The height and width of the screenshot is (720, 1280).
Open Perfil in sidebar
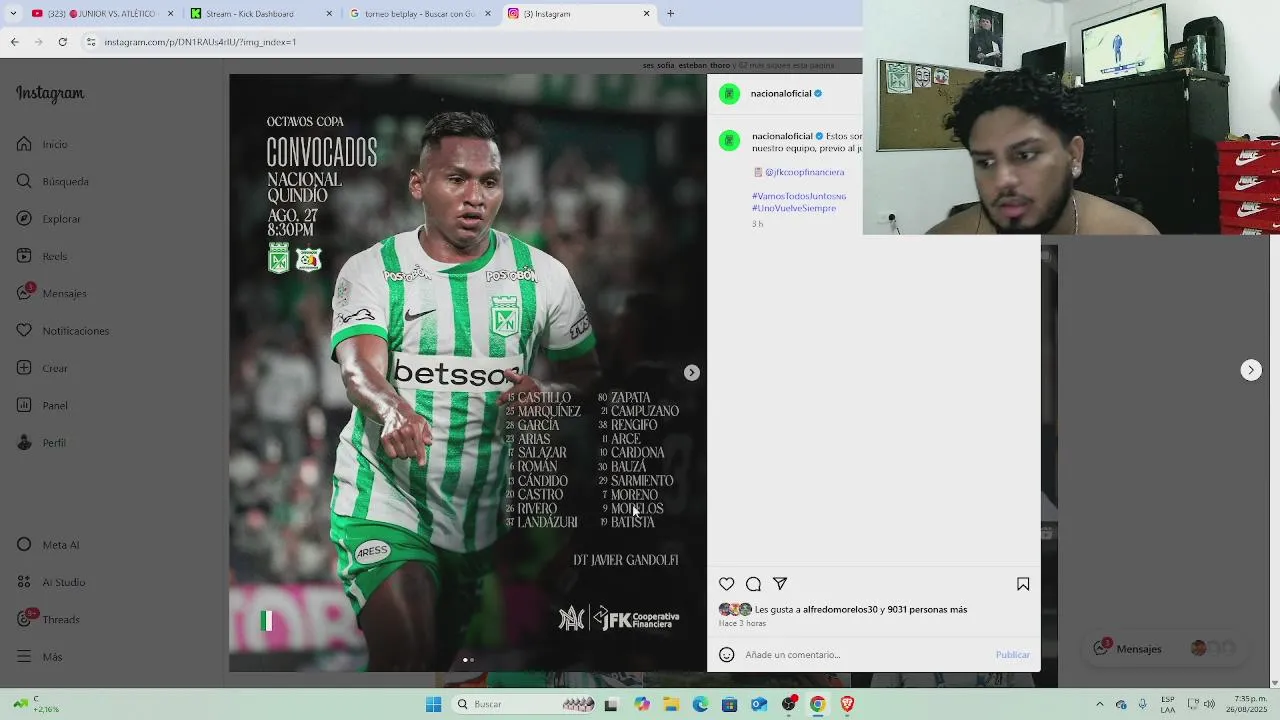coord(41,442)
